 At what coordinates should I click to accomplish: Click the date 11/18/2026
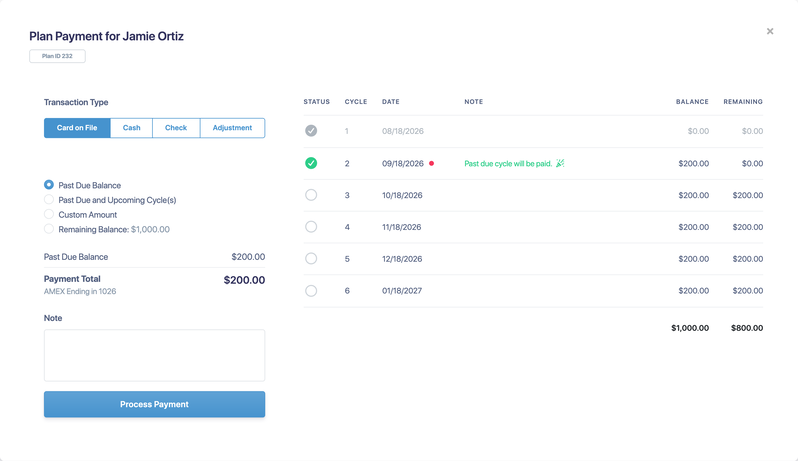402,227
